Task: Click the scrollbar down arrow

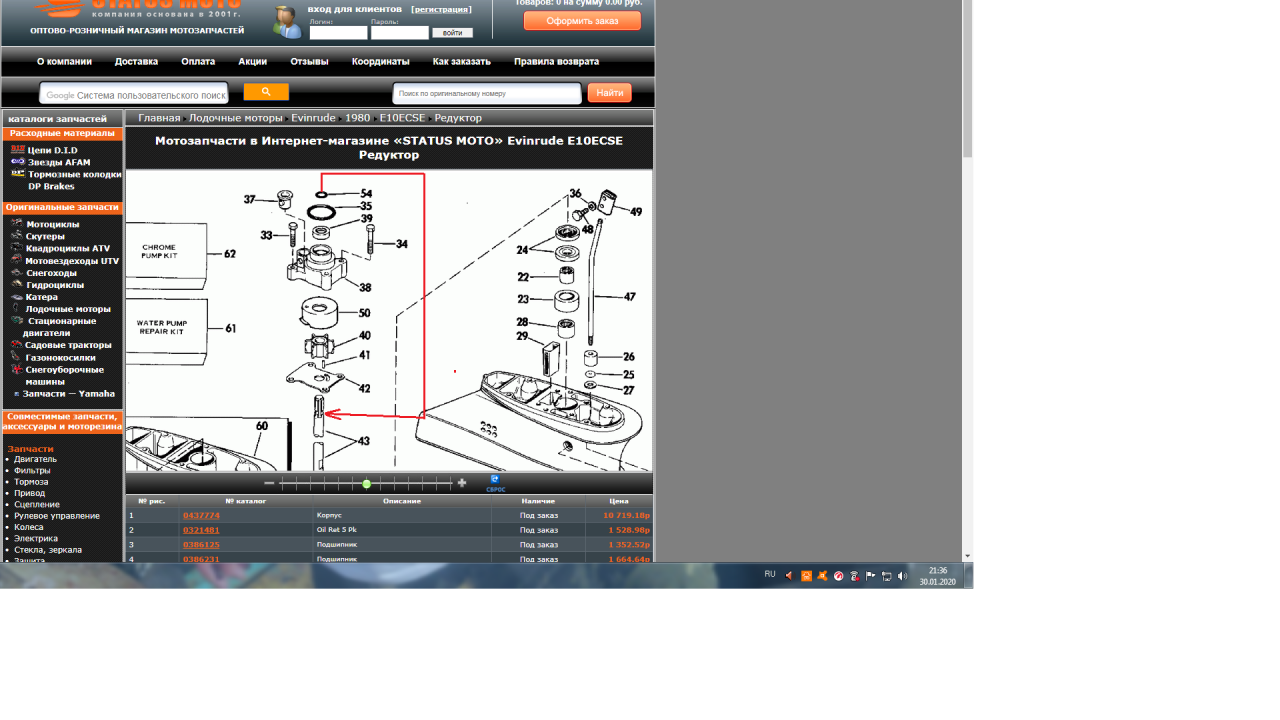Action: (x=968, y=556)
